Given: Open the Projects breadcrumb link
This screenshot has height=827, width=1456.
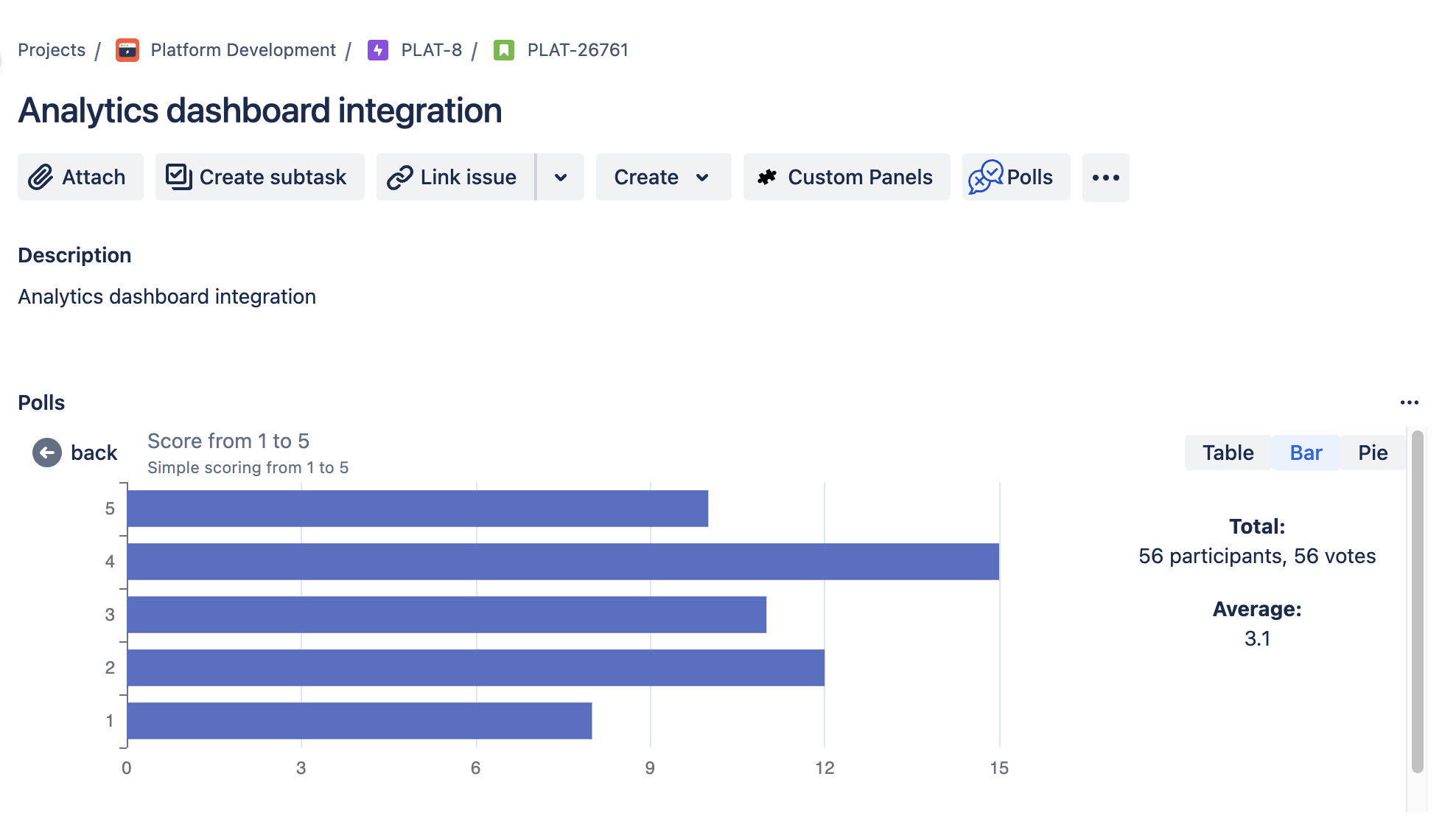Looking at the screenshot, I should click(51, 50).
